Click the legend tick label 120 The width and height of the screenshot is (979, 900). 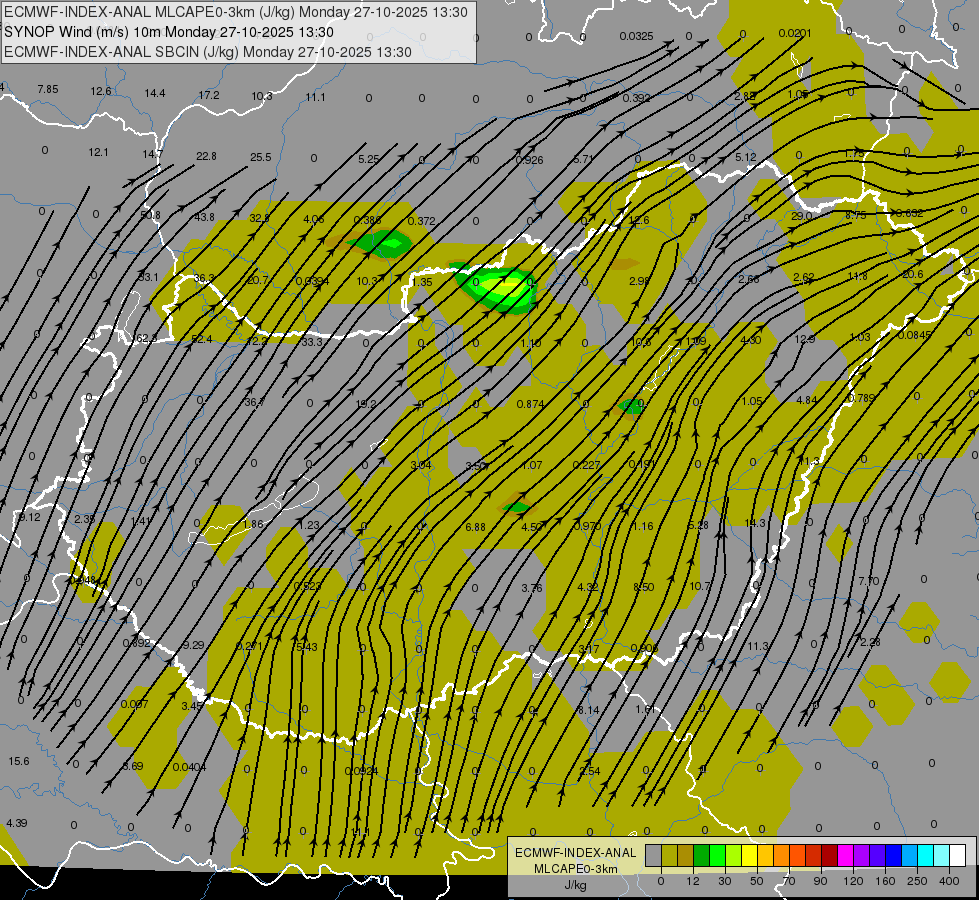tap(853, 881)
